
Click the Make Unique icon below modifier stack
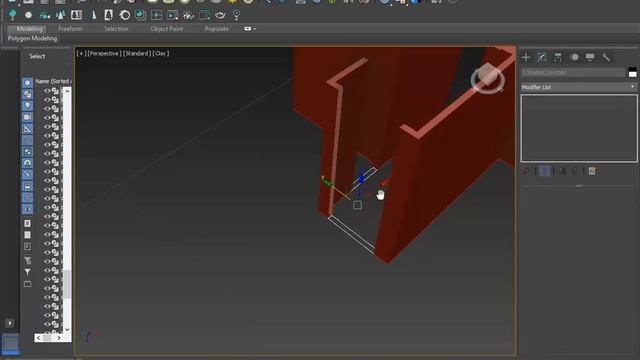pos(563,171)
